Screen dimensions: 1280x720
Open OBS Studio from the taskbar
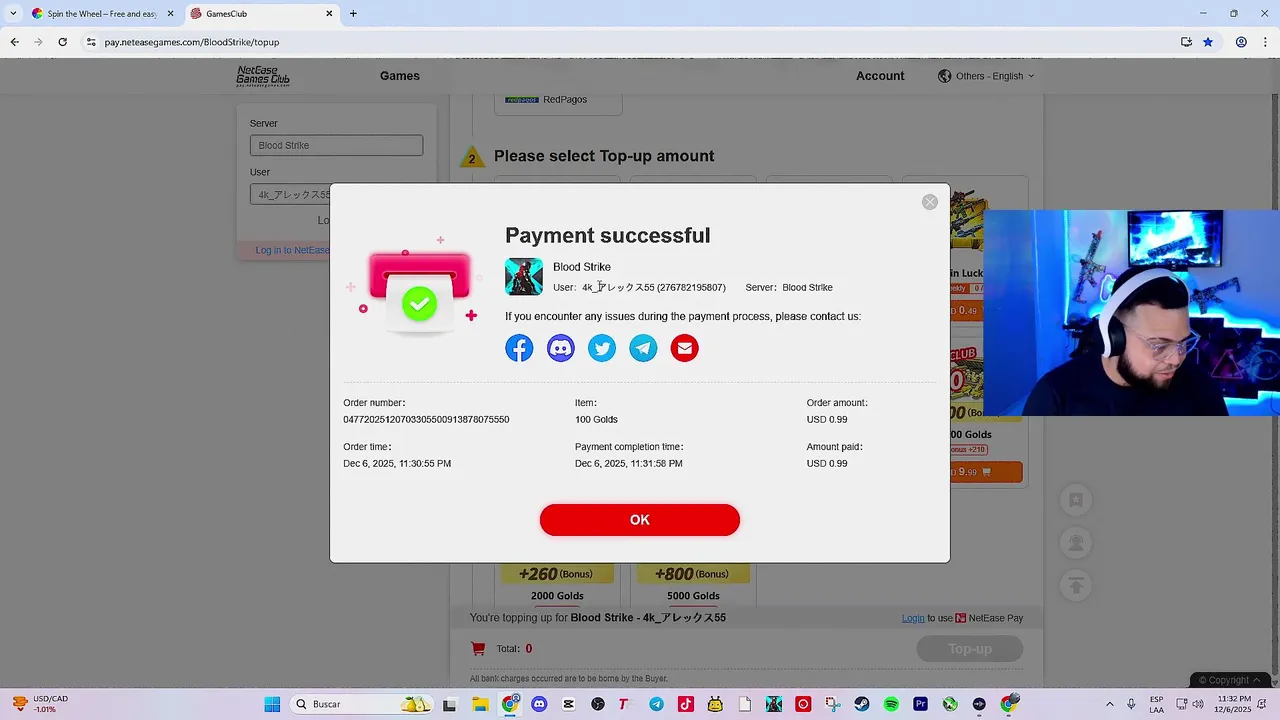(x=598, y=704)
